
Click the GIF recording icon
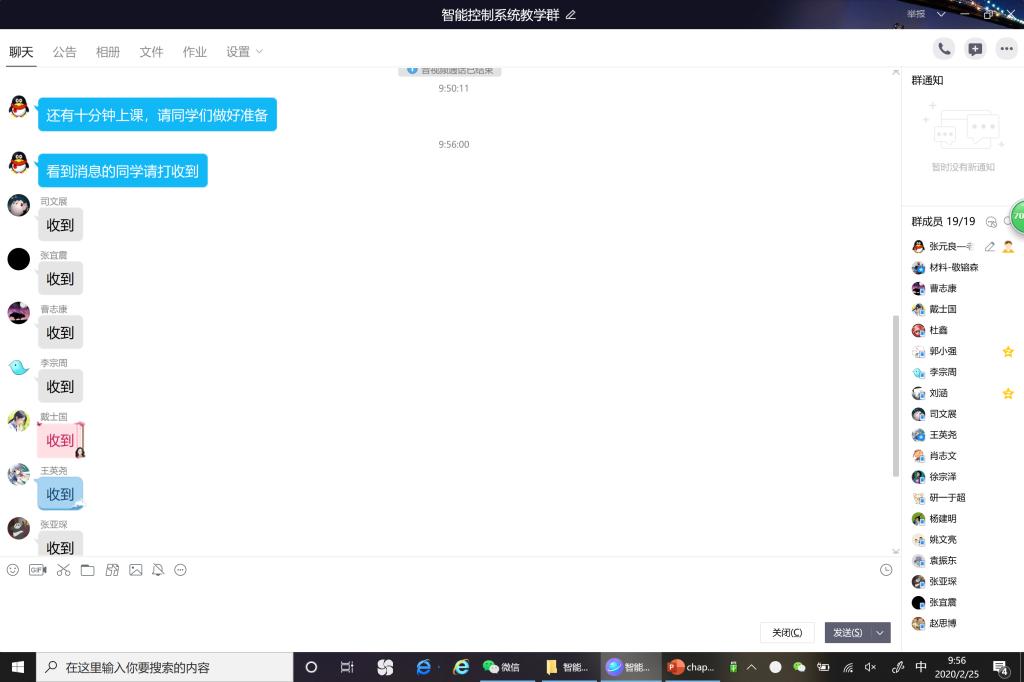click(37, 570)
